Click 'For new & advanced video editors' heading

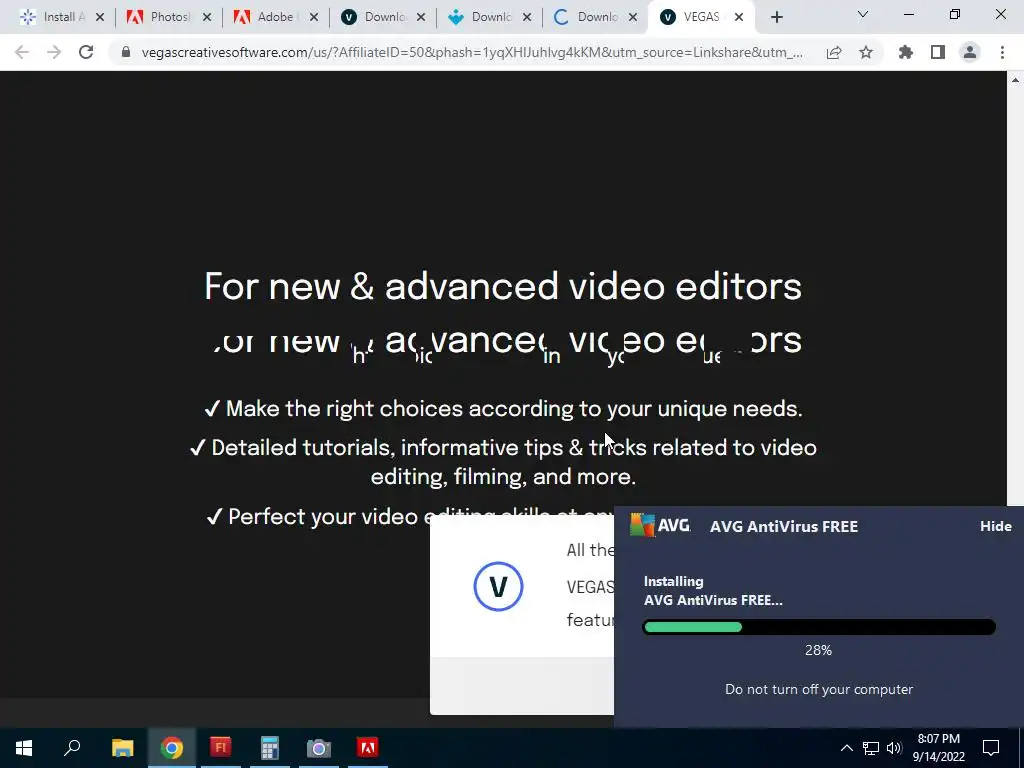click(503, 287)
